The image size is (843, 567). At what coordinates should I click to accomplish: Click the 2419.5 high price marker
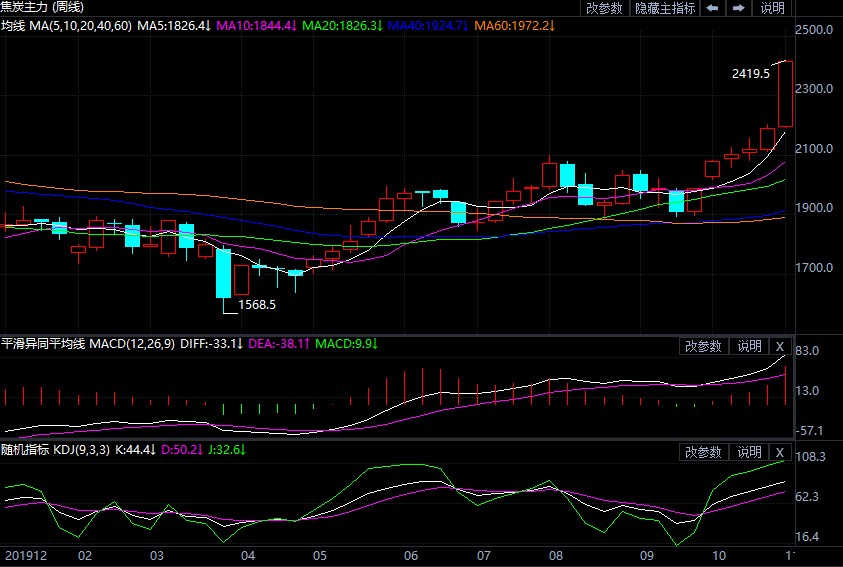(x=751, y=74)
